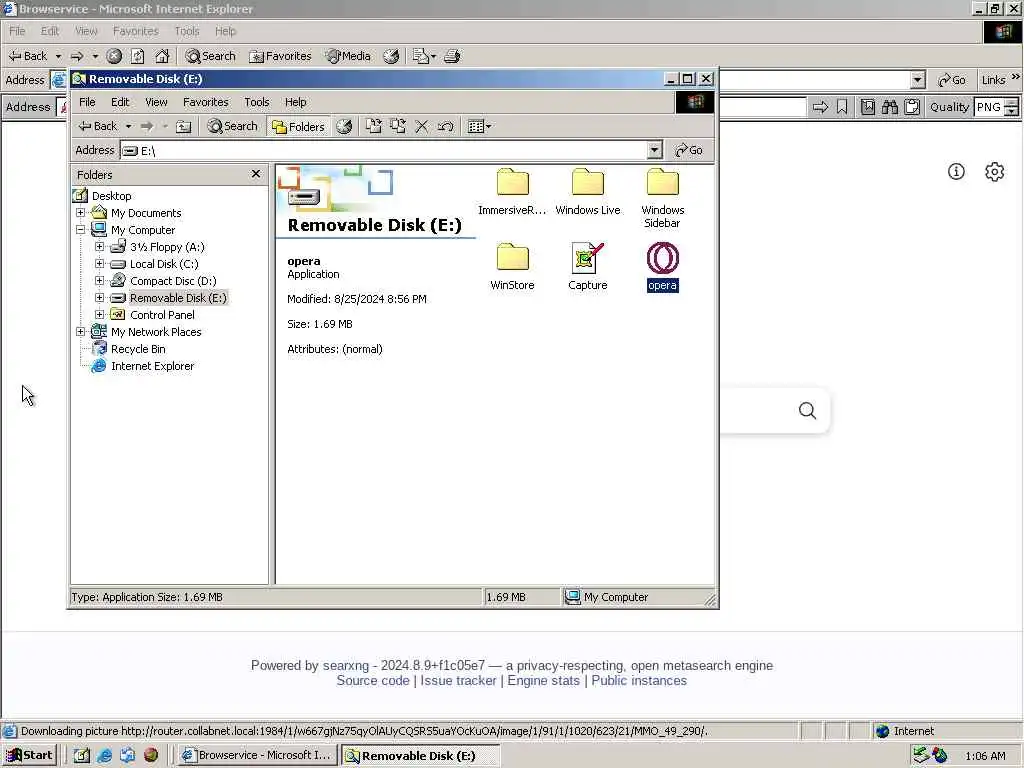
Task: Click Explorer History icon
Action: tap(344, 126)
